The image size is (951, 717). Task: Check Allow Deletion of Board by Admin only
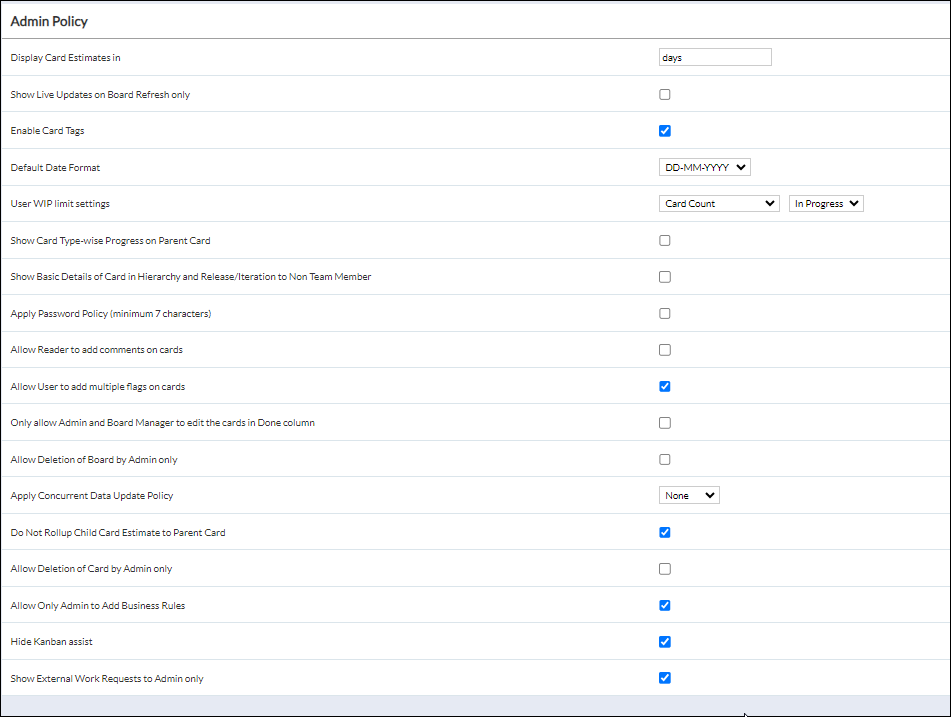665,459
